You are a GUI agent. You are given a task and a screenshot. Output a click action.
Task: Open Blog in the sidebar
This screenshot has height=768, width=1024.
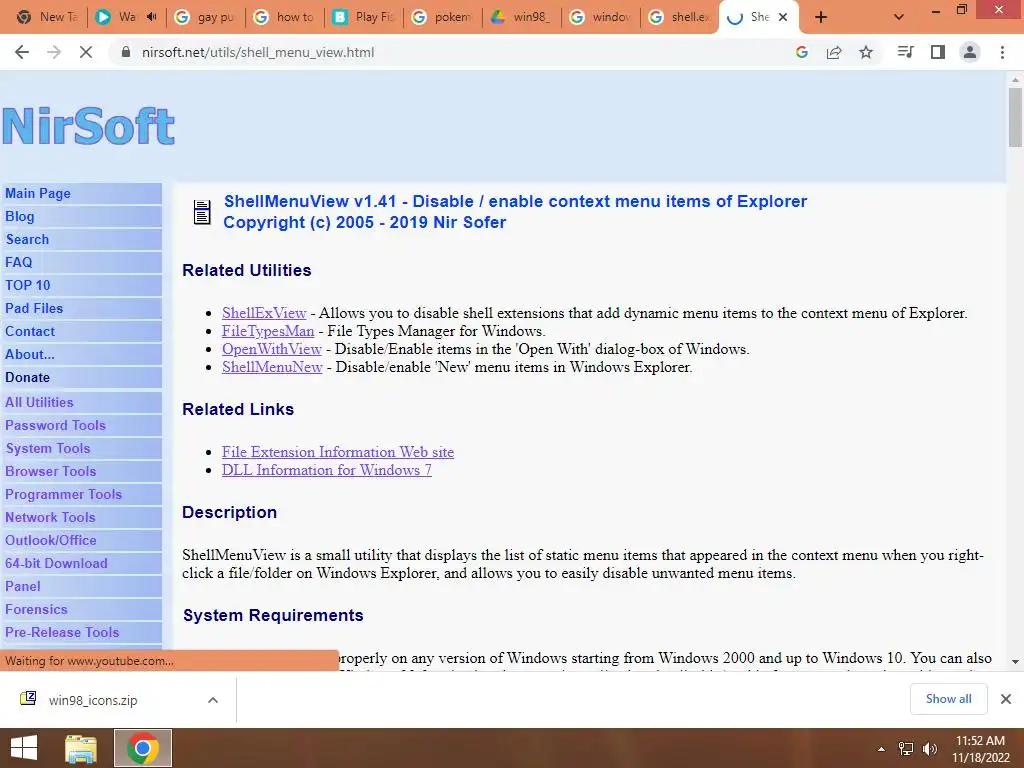(x=81, y=216)
